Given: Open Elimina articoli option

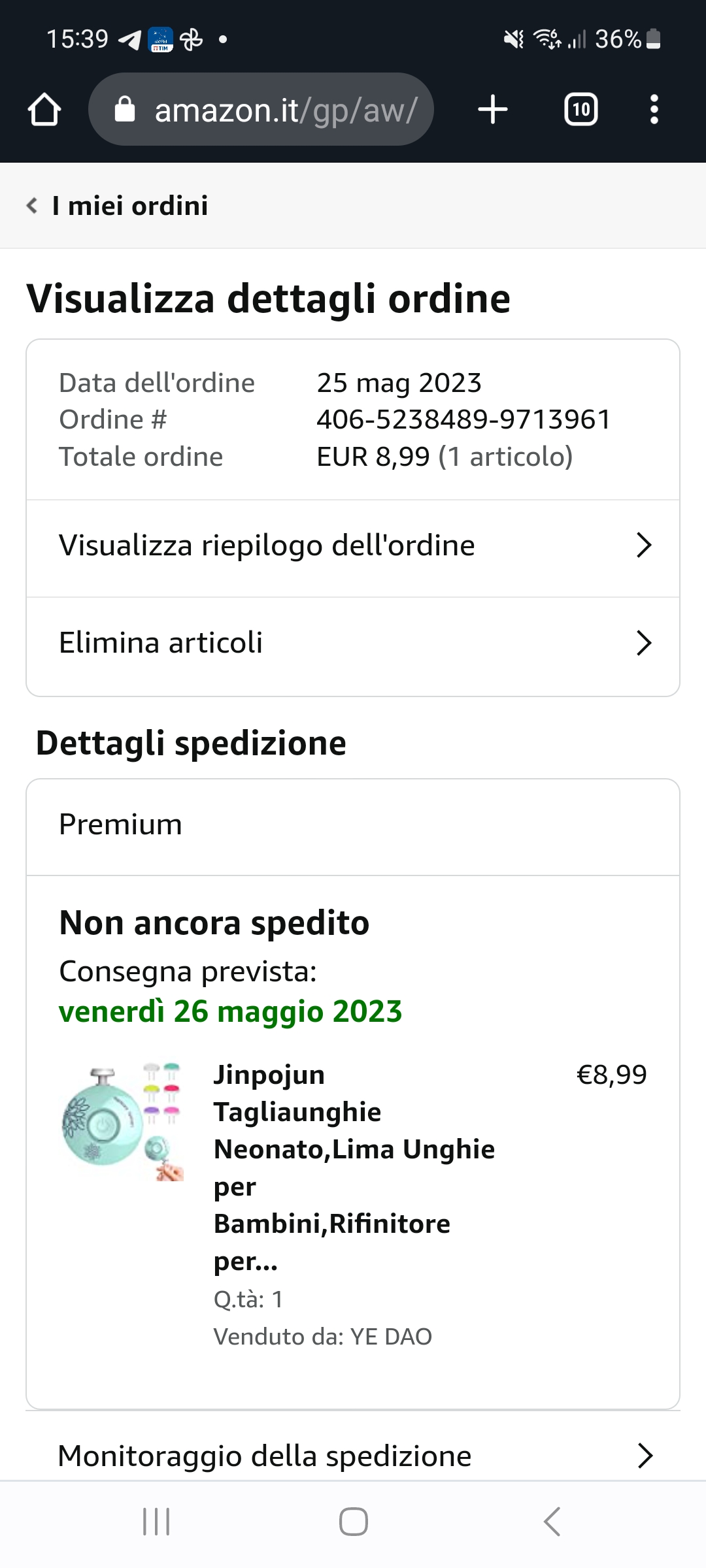Looking at the screenshot, I should point(161,643).
